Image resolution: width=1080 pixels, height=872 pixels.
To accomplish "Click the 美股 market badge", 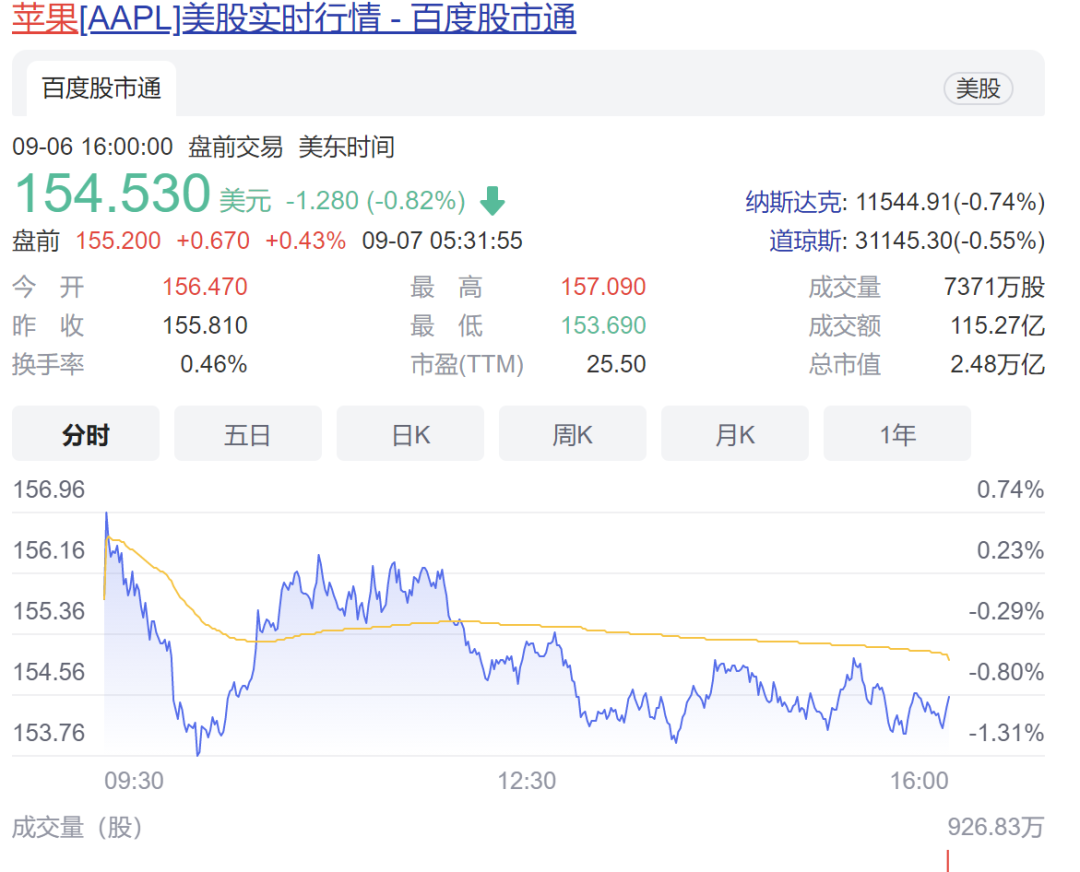I will [978, 88].
